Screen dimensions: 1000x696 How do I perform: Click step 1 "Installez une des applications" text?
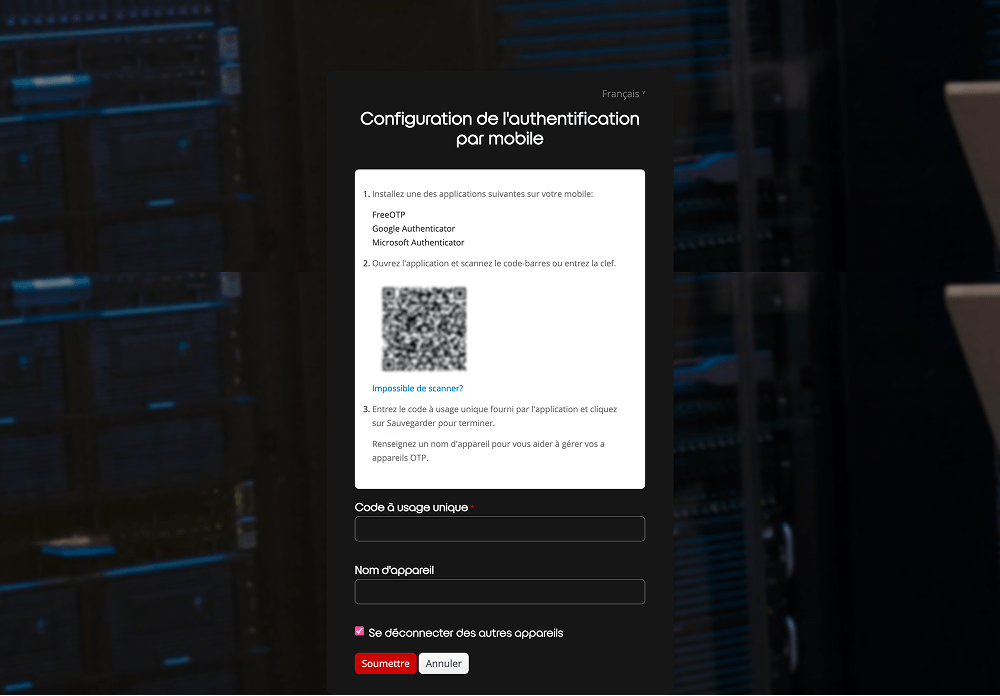(482, 194)
